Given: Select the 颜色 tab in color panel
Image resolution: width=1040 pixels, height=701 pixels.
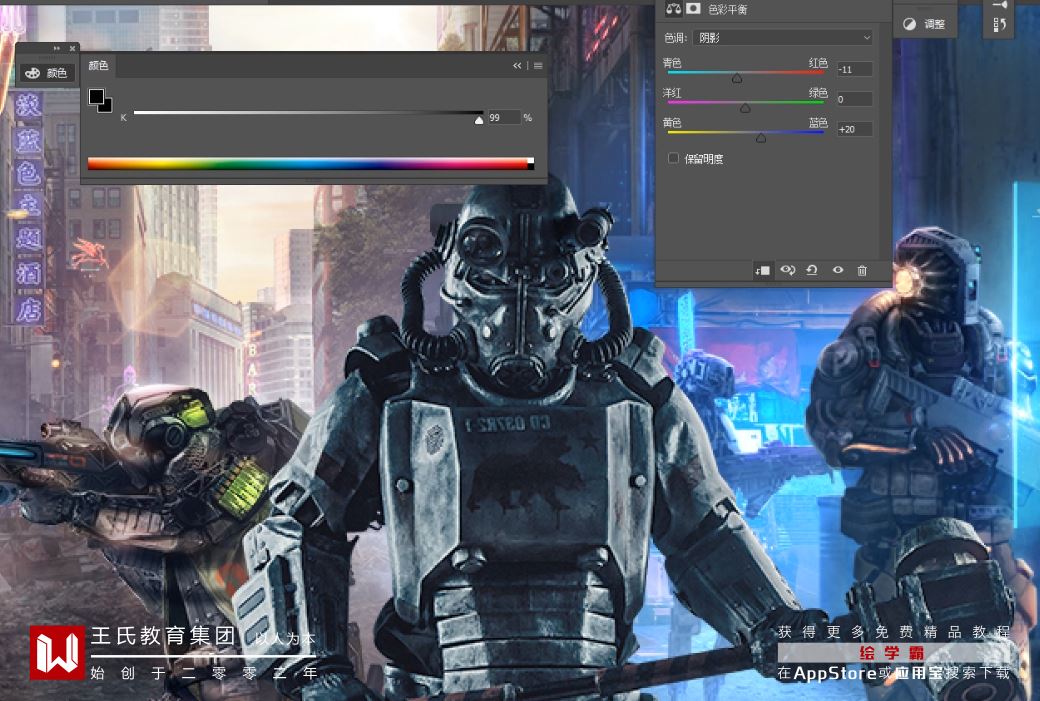Looking at the screenshot, I should [98, 65].
